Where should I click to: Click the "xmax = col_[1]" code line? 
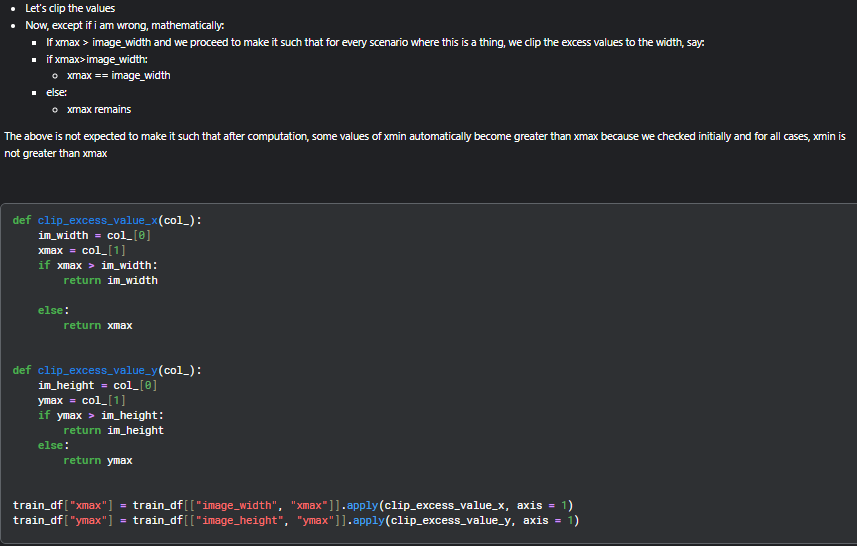[x=80, y=250]
